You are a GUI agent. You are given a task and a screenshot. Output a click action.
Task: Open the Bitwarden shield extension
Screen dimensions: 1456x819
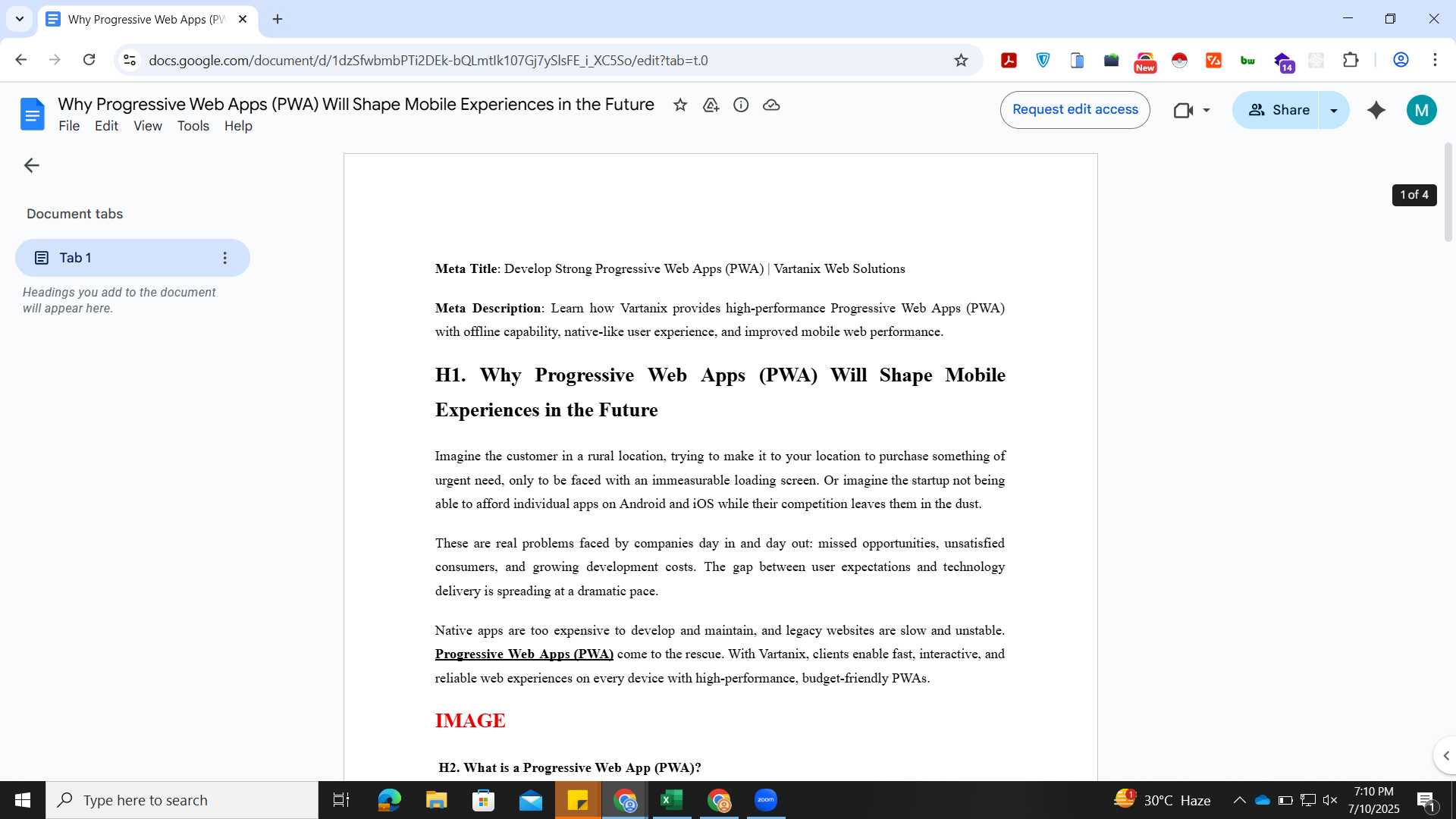point(1043,61)
